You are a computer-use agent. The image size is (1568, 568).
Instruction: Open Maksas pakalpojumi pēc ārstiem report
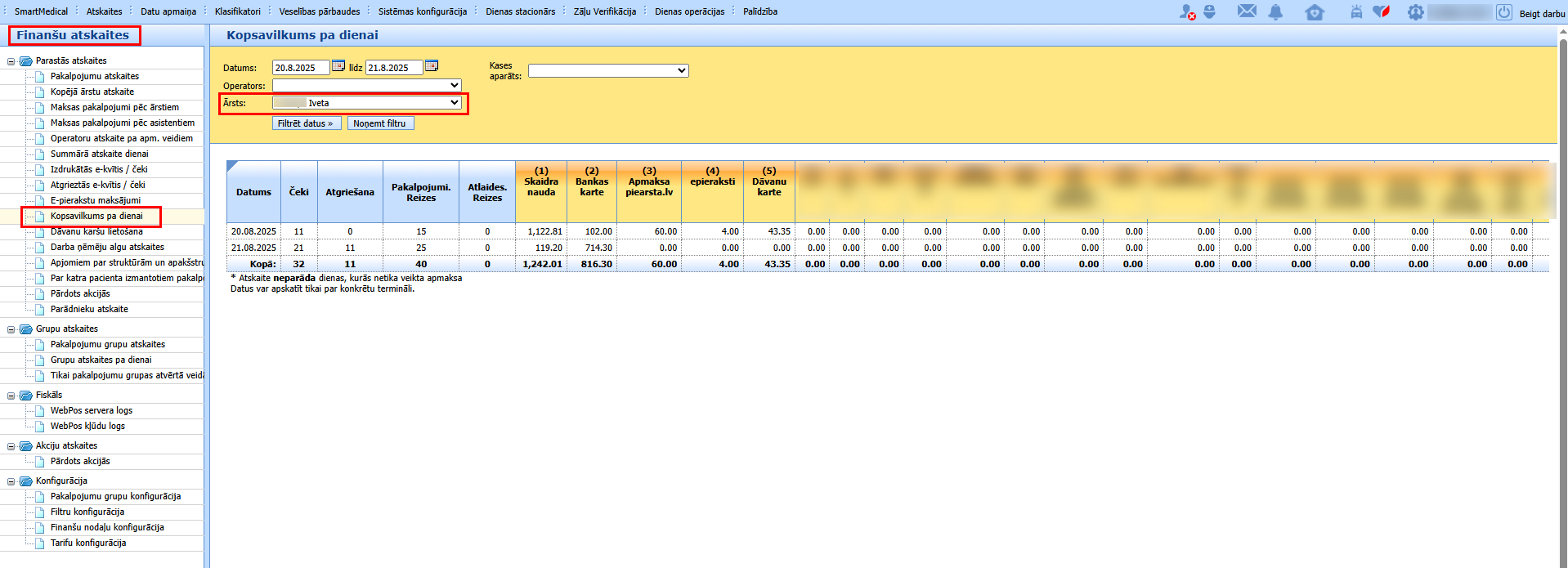coord(114,107)
